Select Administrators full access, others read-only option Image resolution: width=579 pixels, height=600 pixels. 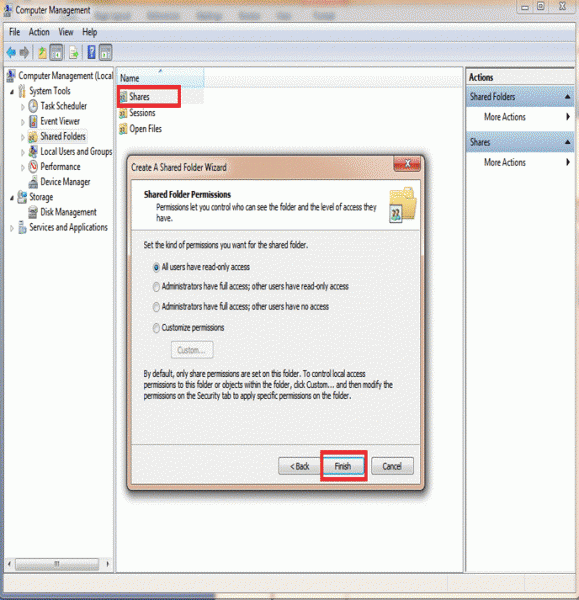coord(156,287)
